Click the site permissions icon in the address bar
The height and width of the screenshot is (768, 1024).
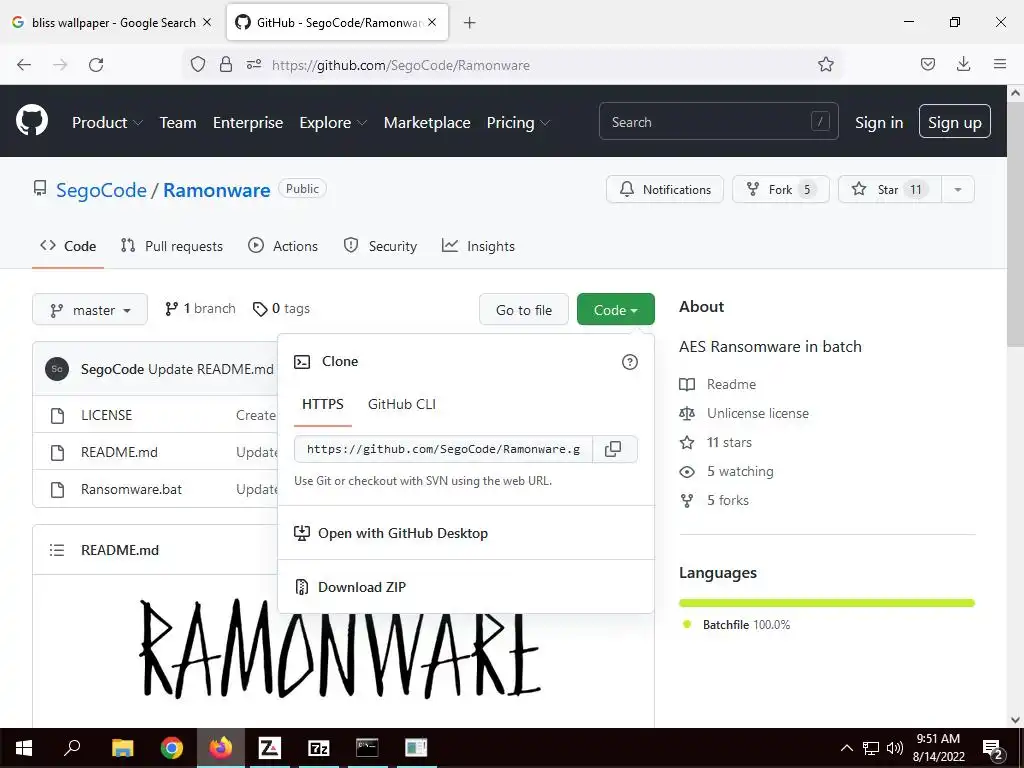pyautogui.click(x=254, y=64)
